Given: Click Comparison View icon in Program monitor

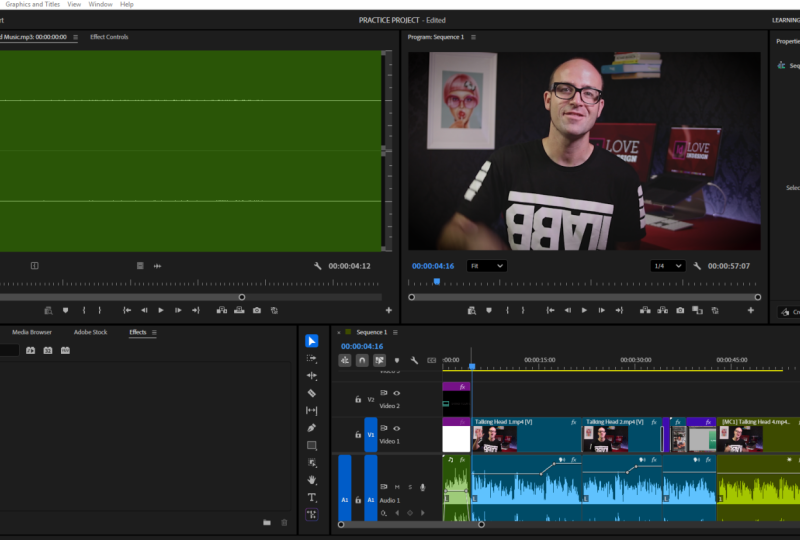Looking at the screenshot, I should coord(697,310).
